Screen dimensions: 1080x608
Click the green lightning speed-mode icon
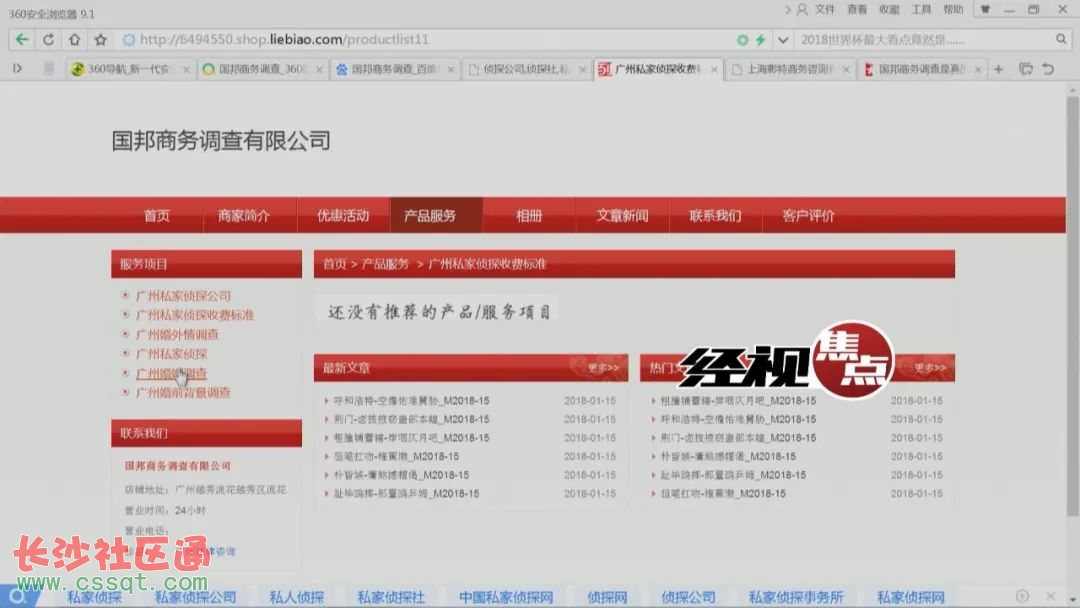[x=760, y=40]
